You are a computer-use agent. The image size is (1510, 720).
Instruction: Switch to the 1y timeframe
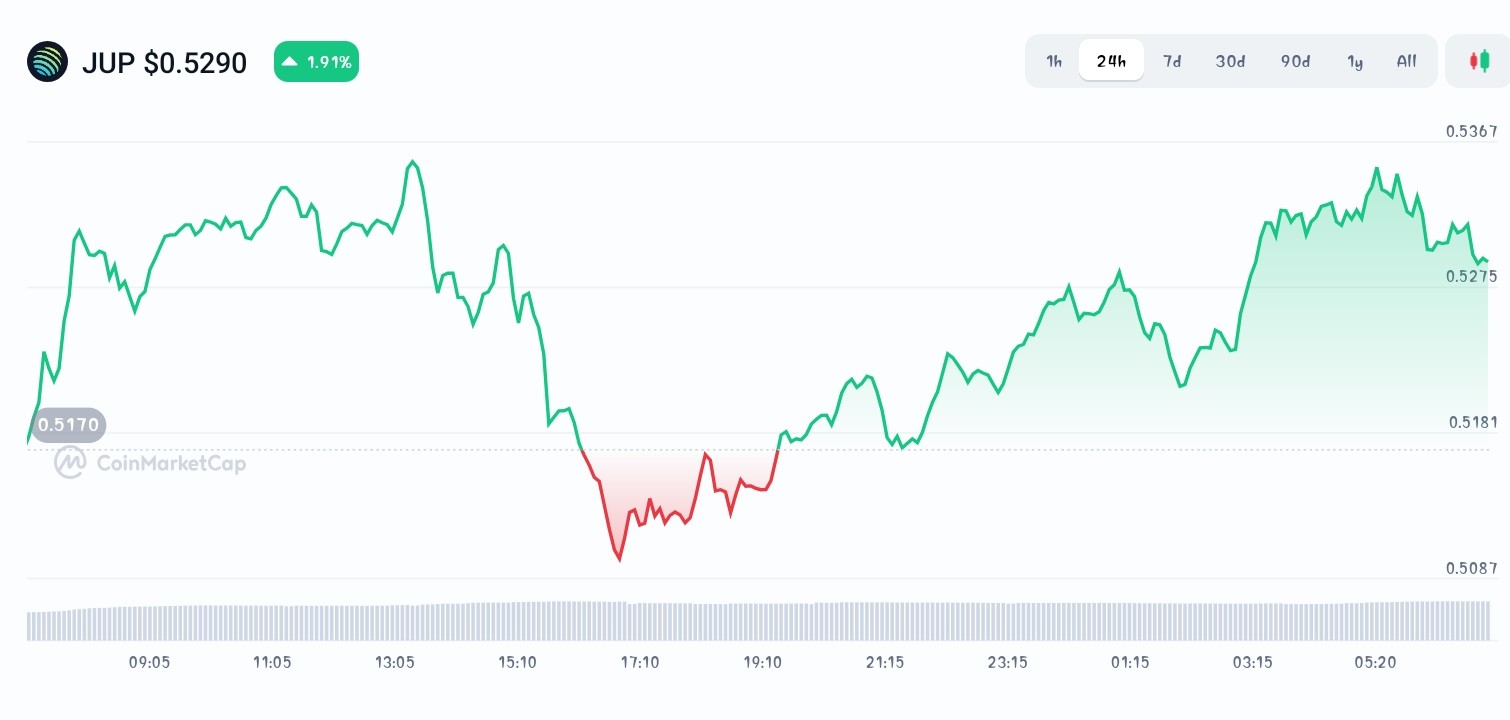pos(1355,61)
